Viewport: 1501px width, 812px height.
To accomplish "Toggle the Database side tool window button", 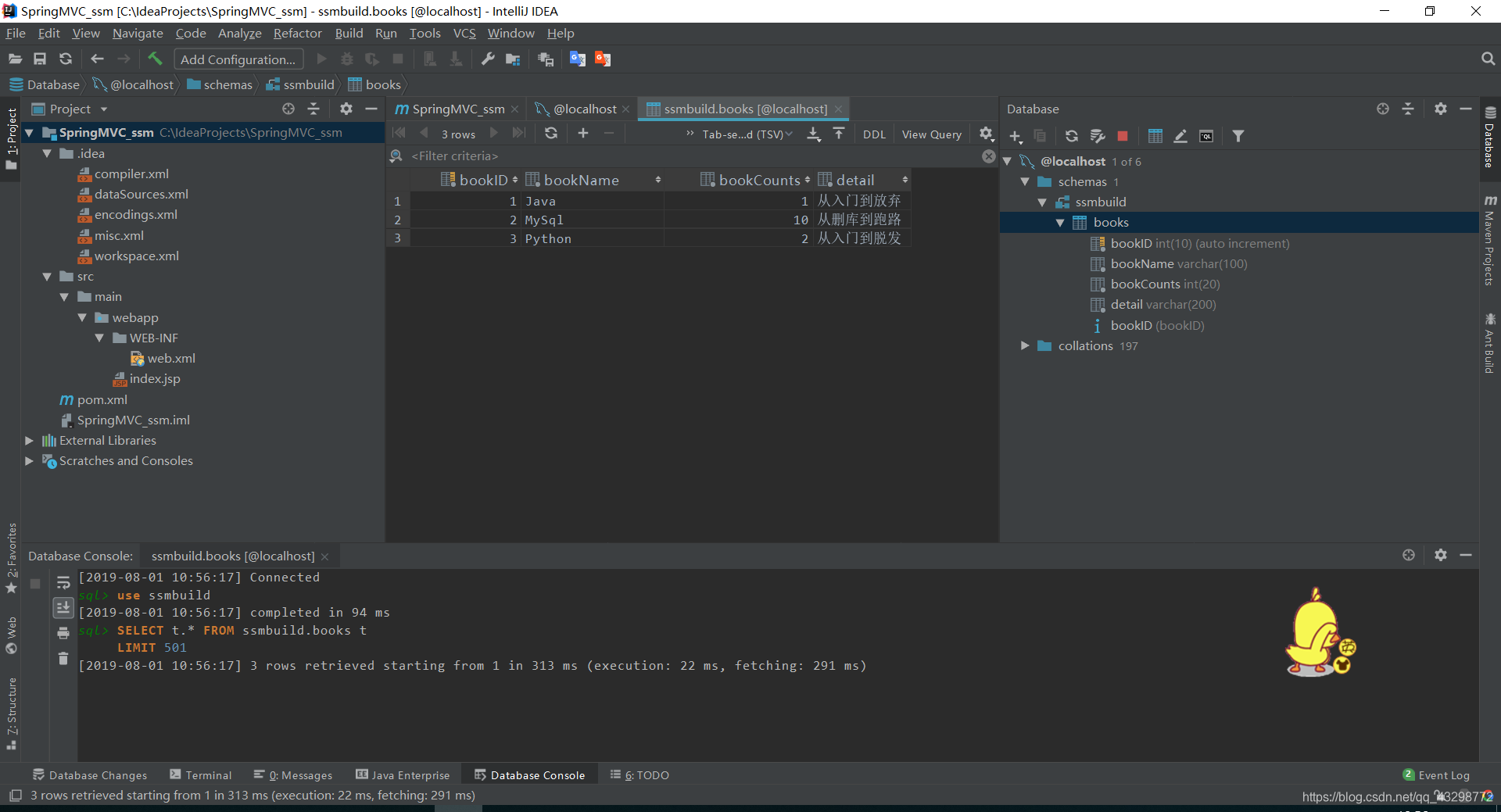I will pyautogui.click(x=1489, y=138).
